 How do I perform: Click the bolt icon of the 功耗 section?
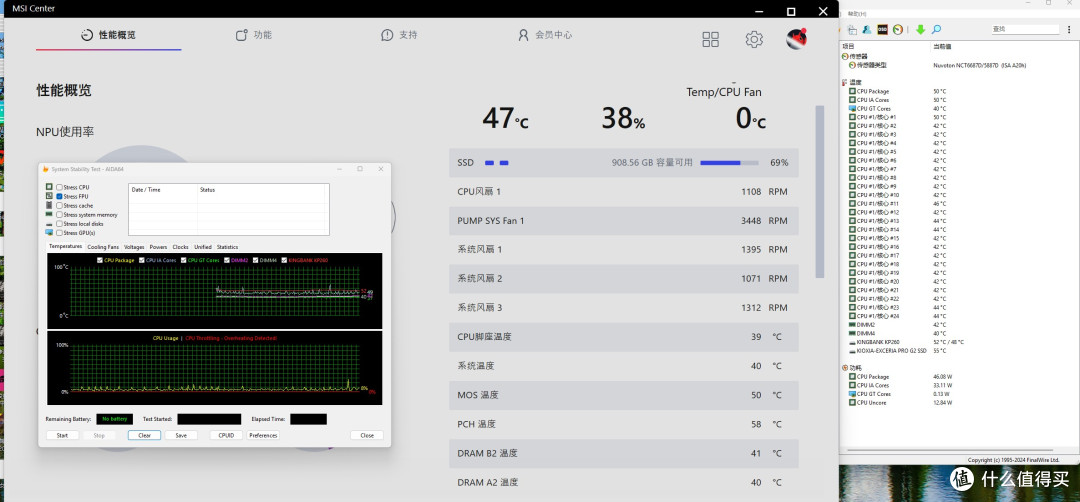[844, 368]
